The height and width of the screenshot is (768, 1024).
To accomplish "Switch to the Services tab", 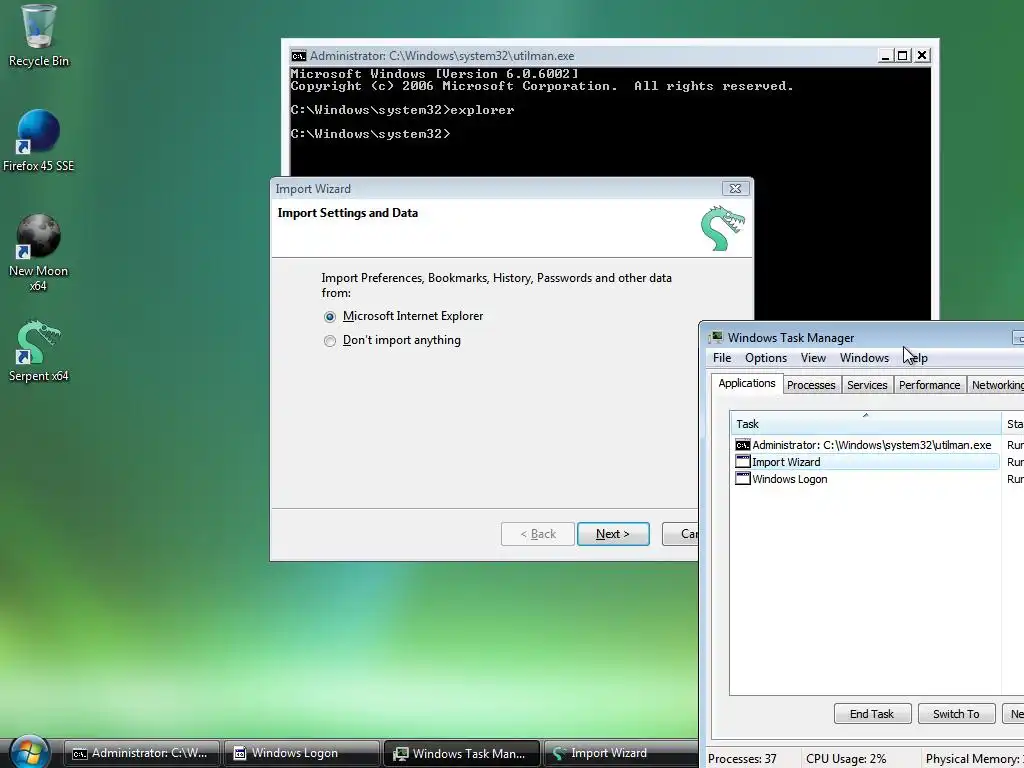I will [x=867, y=385].
